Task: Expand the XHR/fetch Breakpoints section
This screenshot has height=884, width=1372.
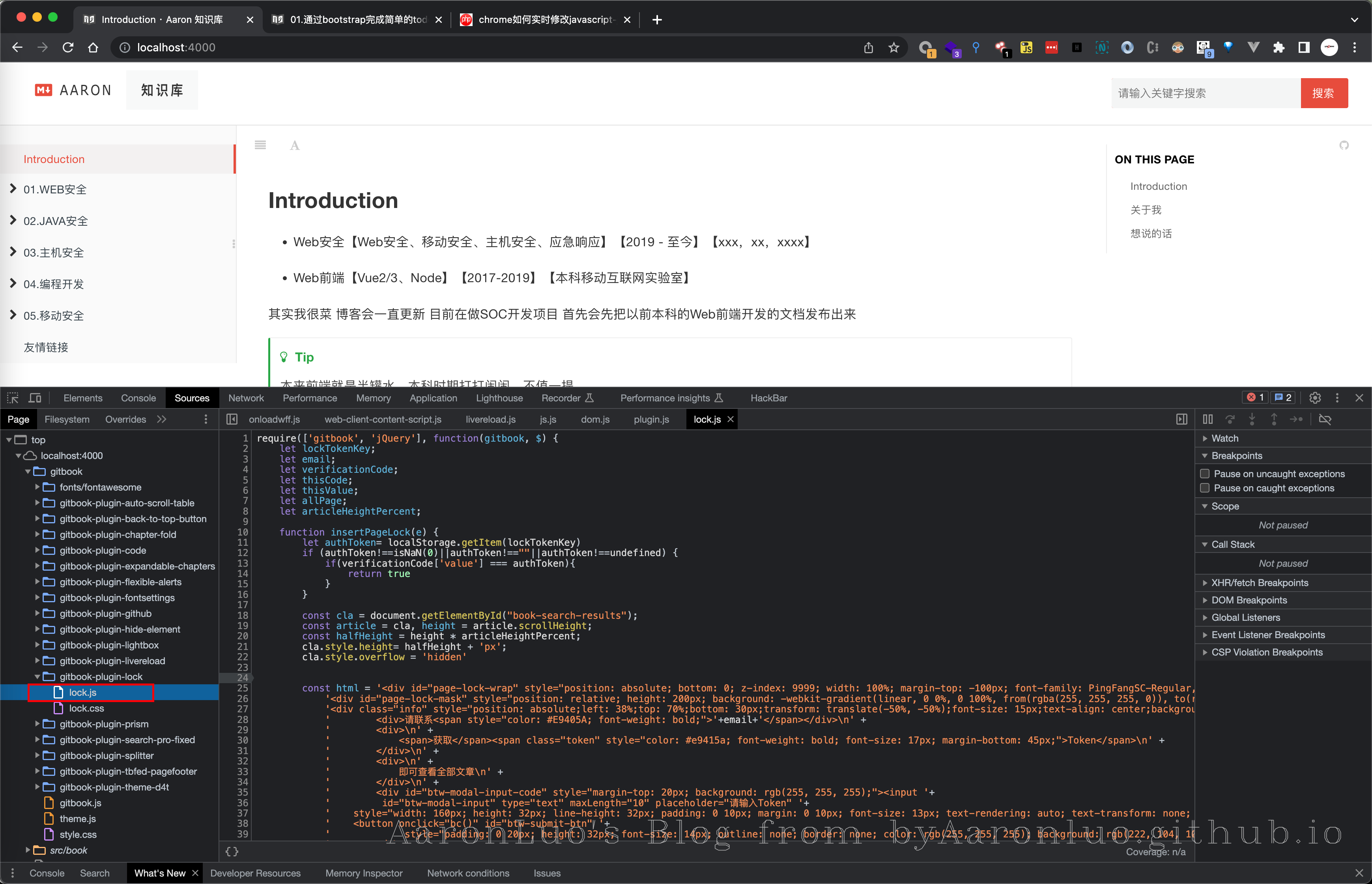Action: [1205, 582]
